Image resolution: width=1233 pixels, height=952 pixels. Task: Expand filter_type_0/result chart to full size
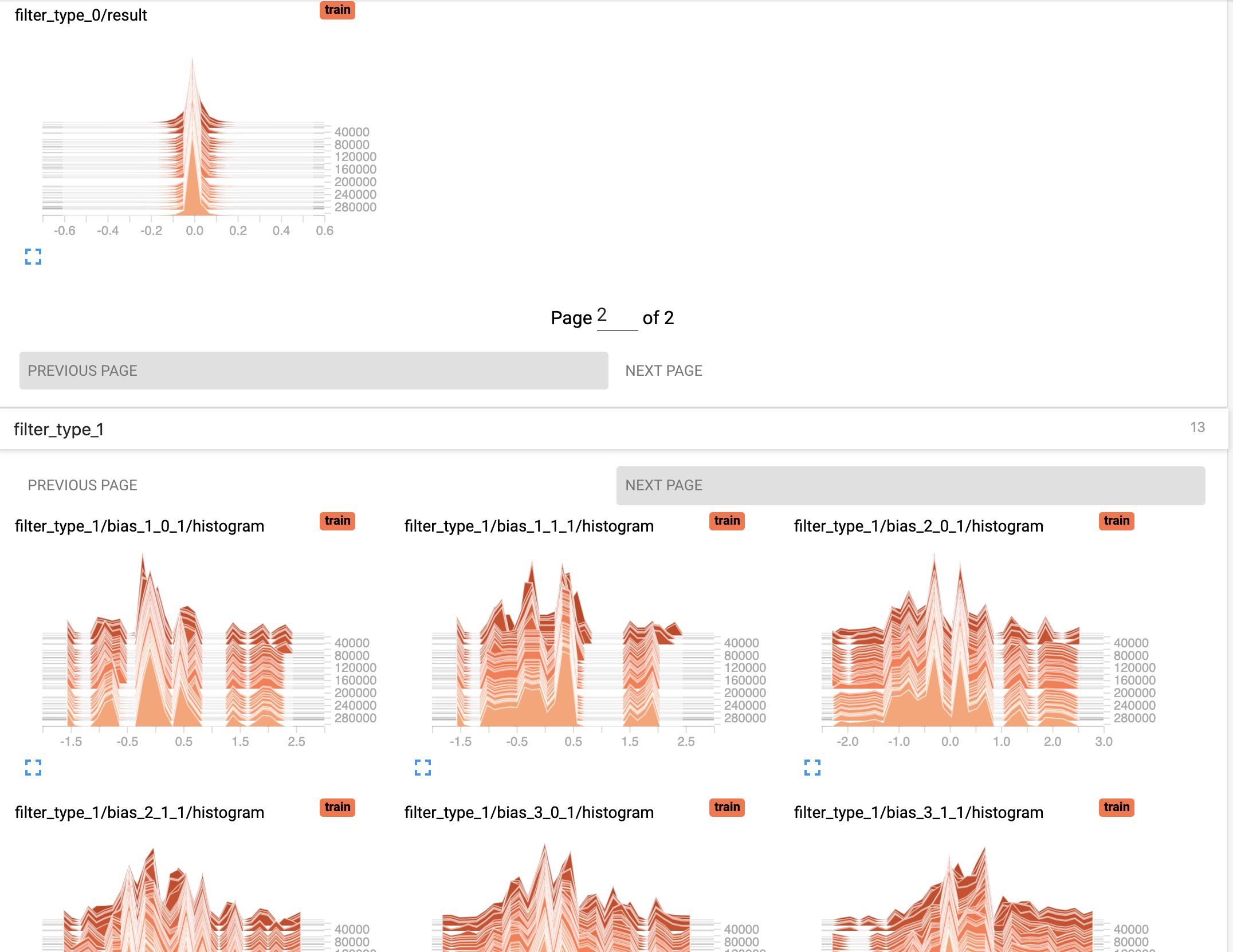coord(33,257)
